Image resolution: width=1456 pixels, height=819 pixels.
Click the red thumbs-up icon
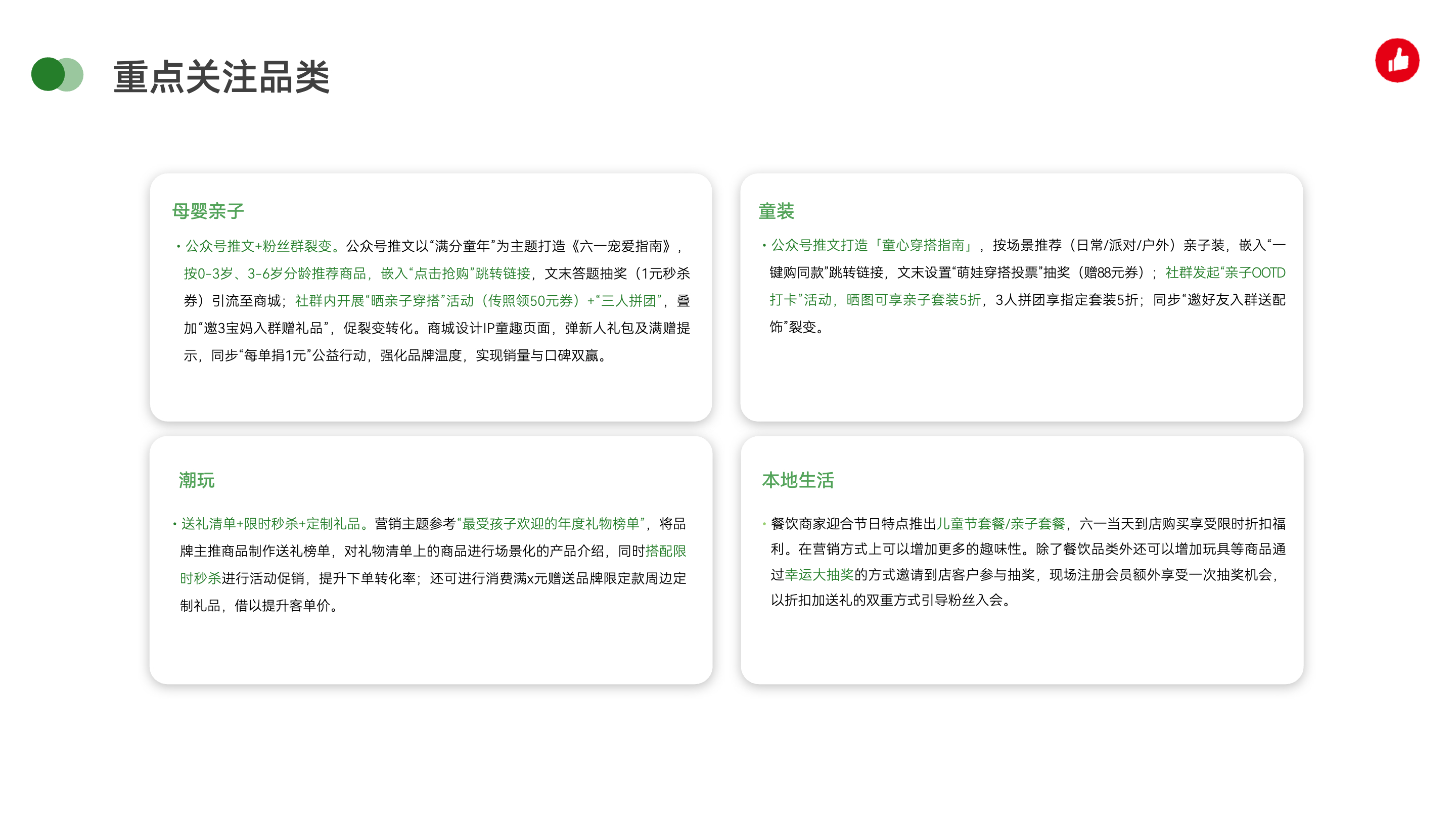(x=1397, y=61)
